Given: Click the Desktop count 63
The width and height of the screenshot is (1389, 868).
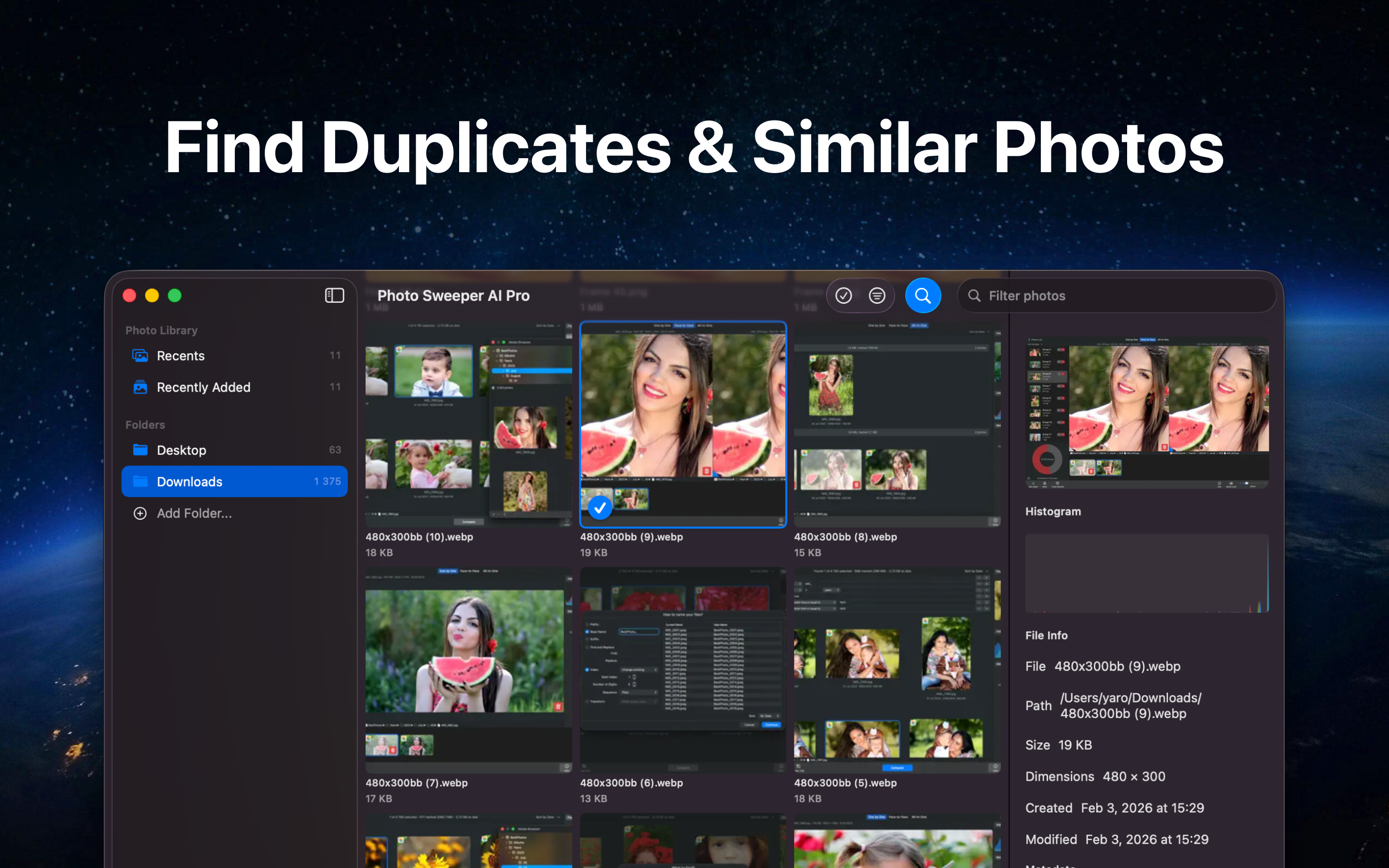Looking at the screenshot, I should (335, 450).
